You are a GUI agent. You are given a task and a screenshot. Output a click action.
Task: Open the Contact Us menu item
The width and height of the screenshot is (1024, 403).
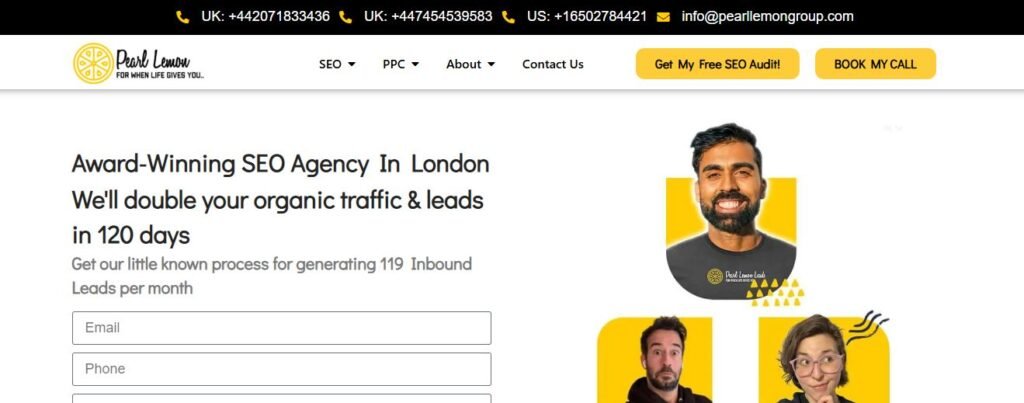552,64
